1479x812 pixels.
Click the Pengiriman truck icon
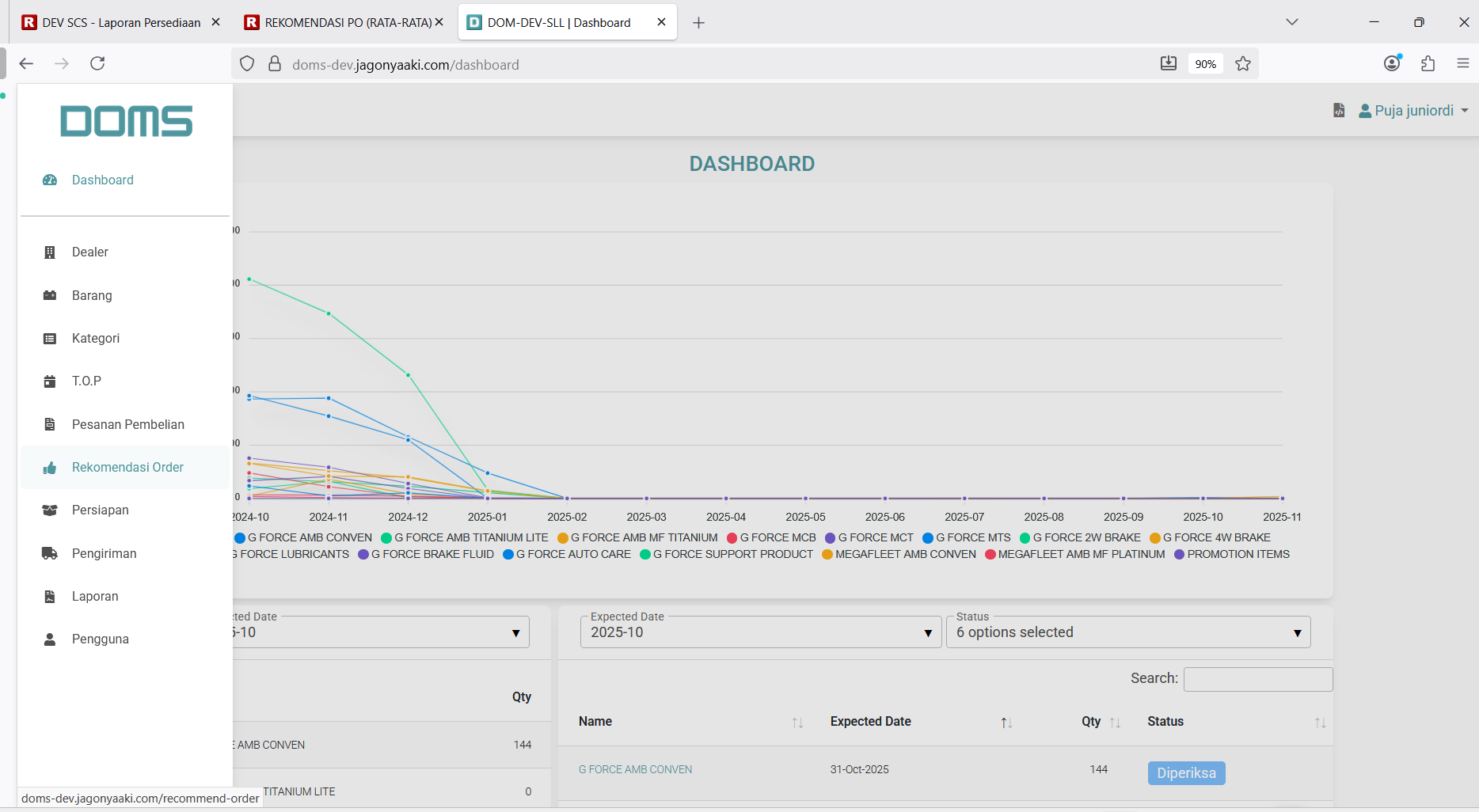pyautogui.click(x=50, y=553)
